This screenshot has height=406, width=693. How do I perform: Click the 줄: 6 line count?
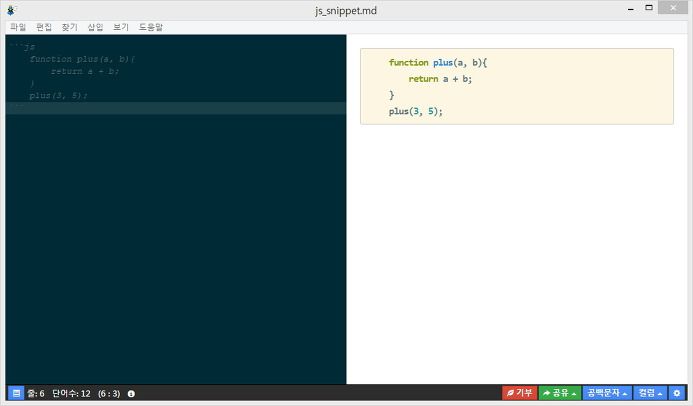point(36,393)
